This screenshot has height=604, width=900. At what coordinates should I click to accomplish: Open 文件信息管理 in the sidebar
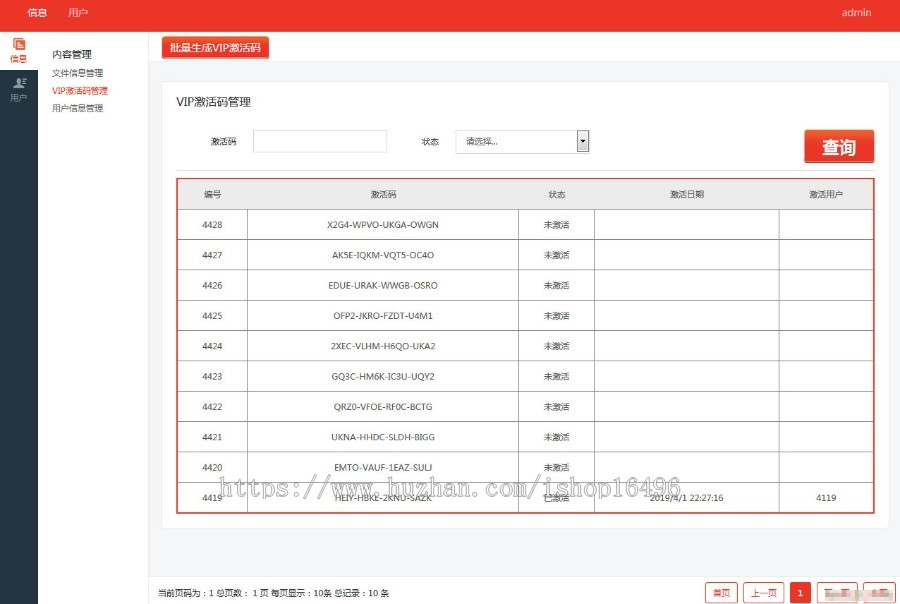click(78, 72)
